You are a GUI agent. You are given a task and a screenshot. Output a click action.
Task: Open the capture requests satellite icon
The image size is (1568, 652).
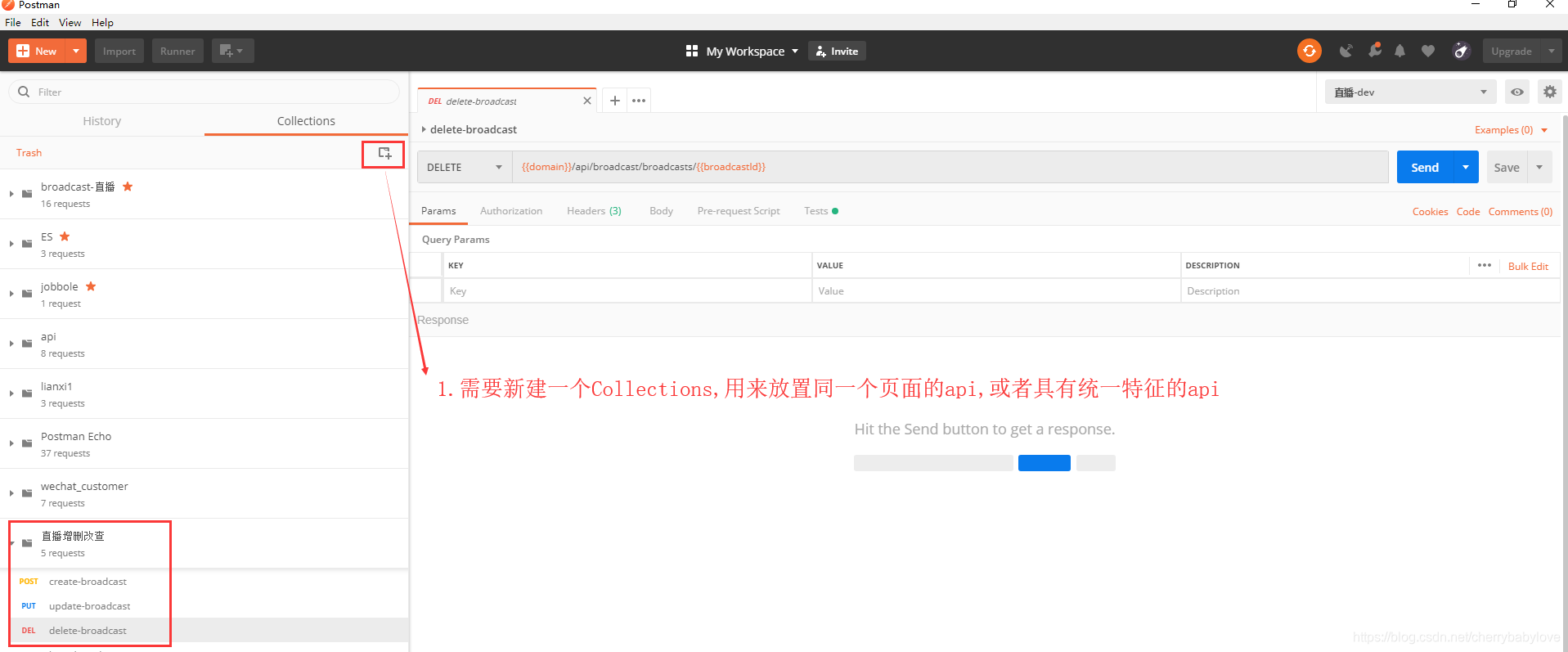click(x=1346, y=51)
